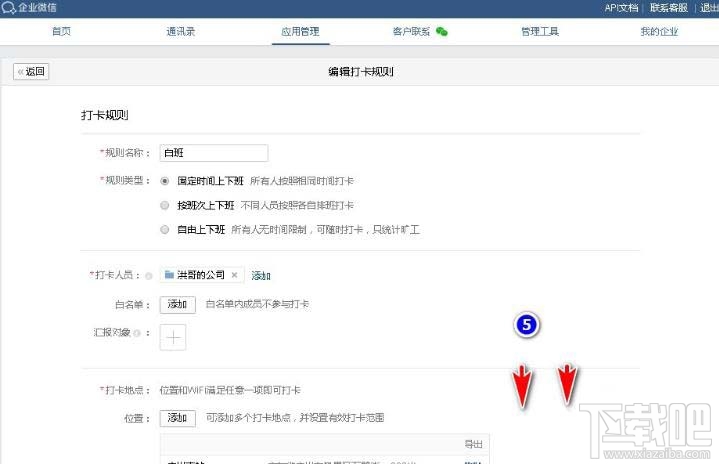Click 添加 button for 白名单
The width and height of the screenshot is (719, 464).
click(x=177, y=304)
